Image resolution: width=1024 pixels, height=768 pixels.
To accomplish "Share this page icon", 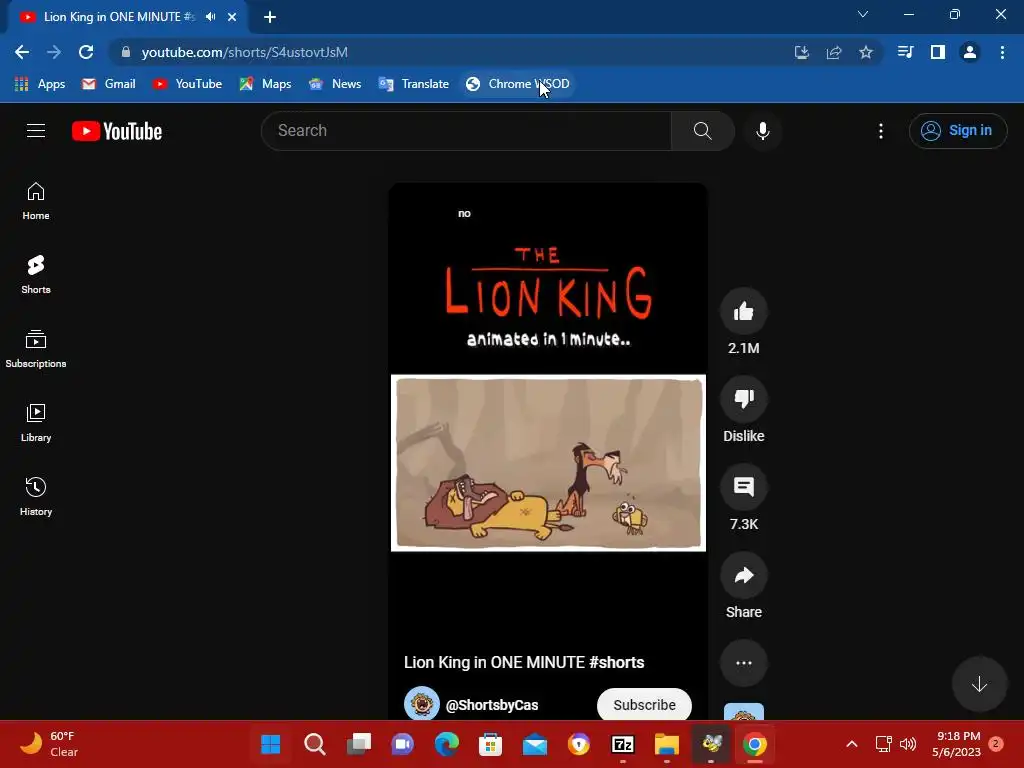I will coord(834,52).
